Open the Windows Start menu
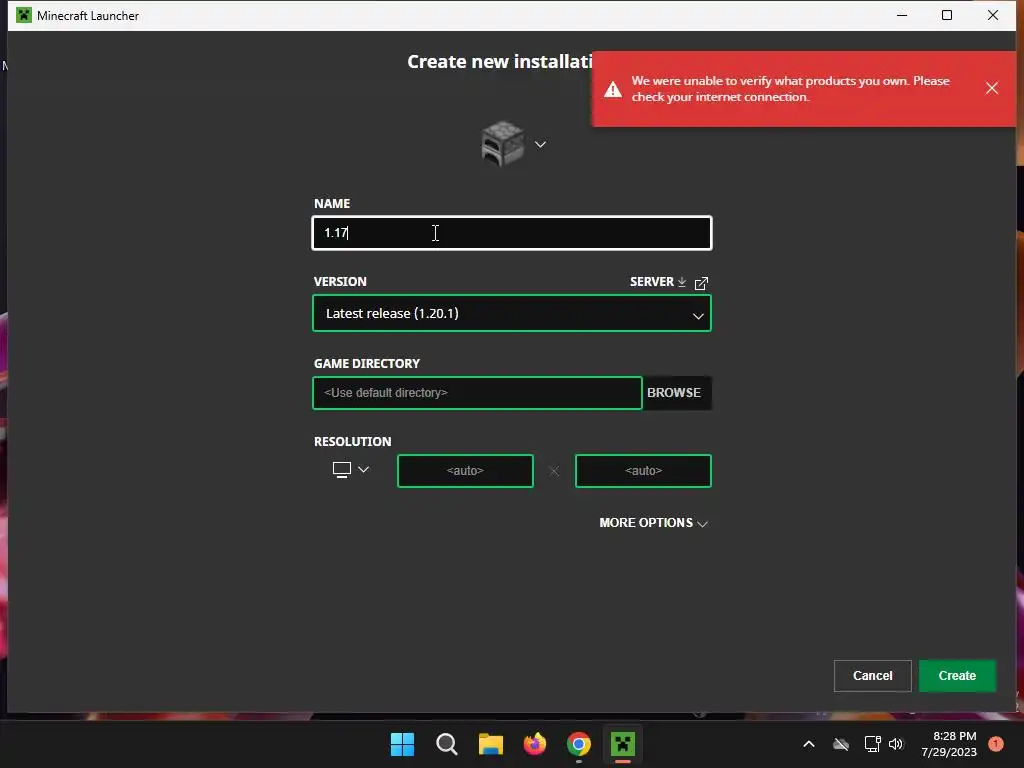This screenshot has width=1024, height=768. [x=402, y=744]
